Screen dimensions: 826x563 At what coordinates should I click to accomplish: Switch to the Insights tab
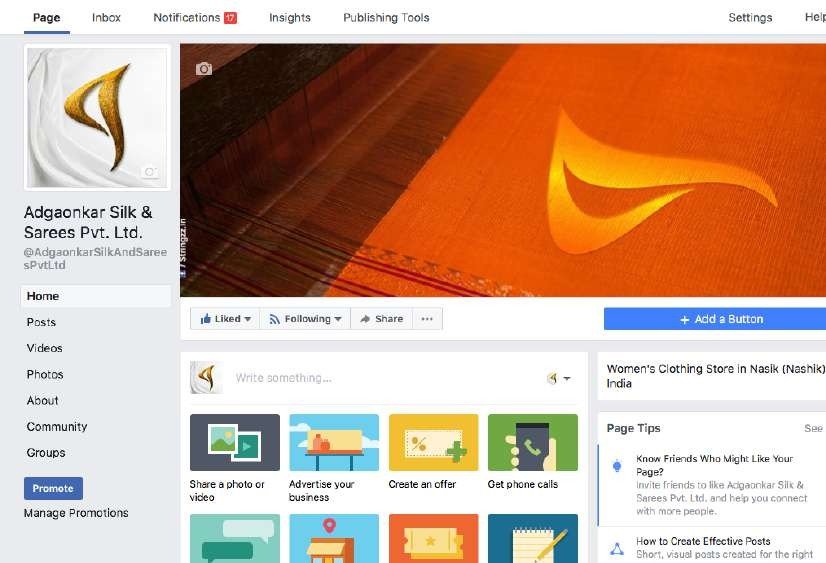[290, 18]
